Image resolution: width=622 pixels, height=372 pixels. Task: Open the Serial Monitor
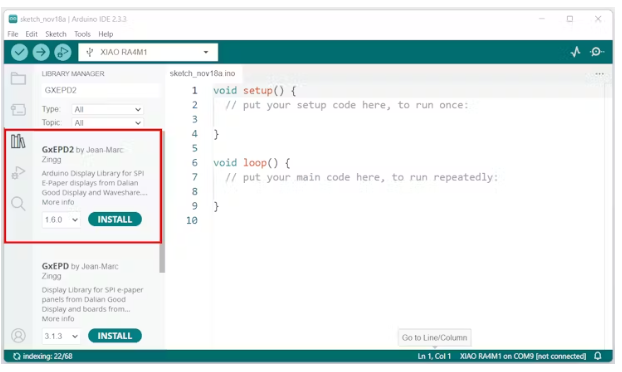click(597, 52)
